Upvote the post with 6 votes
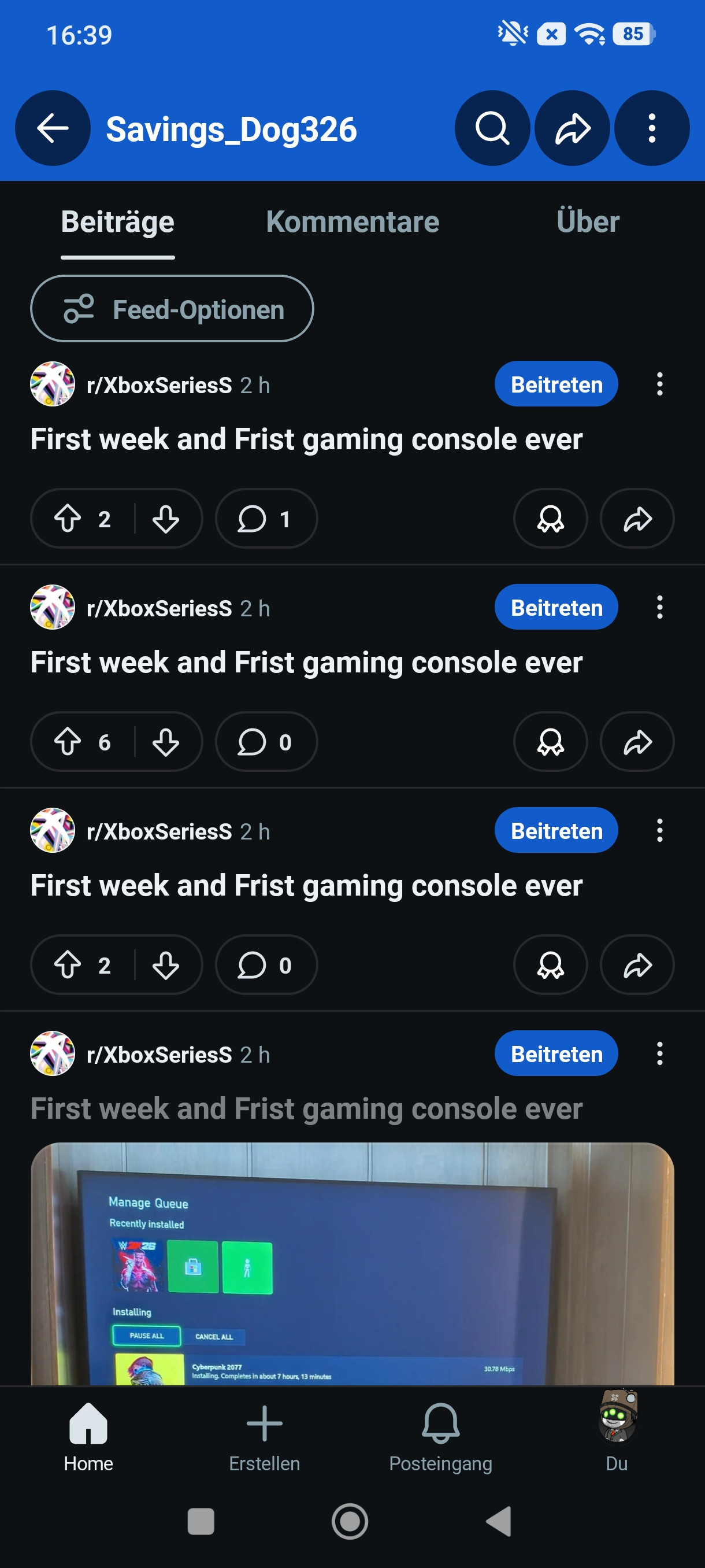 (68, 741)
